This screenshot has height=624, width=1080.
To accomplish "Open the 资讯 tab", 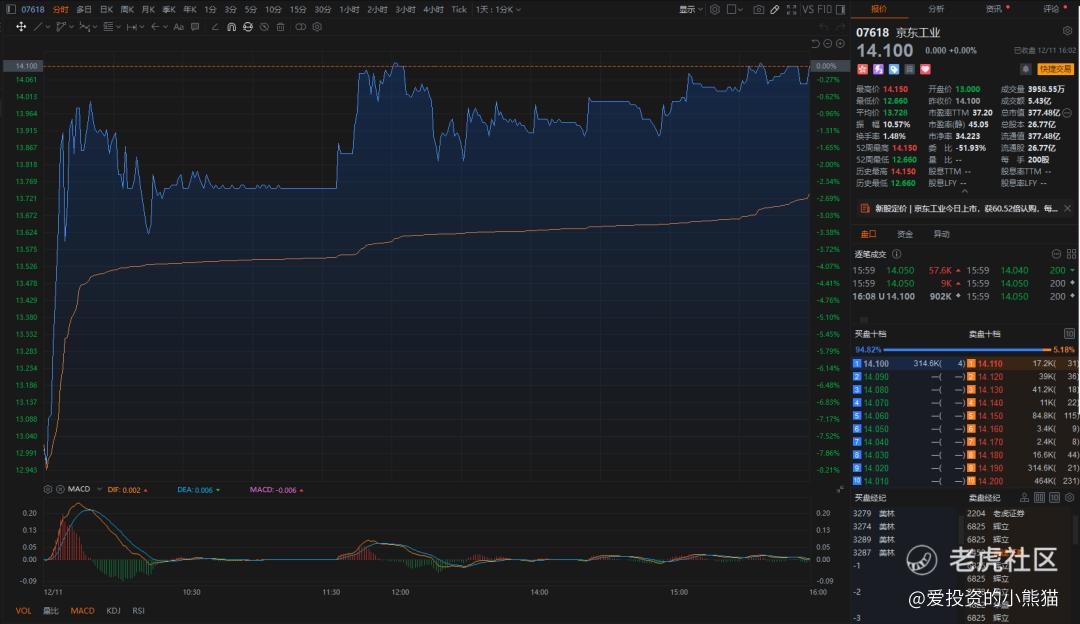I will 993,9.
